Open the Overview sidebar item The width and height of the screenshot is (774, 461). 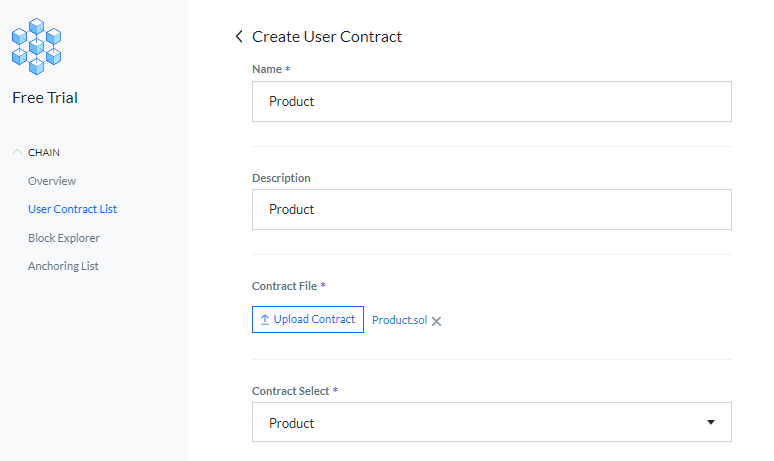[x=52, y=181]
